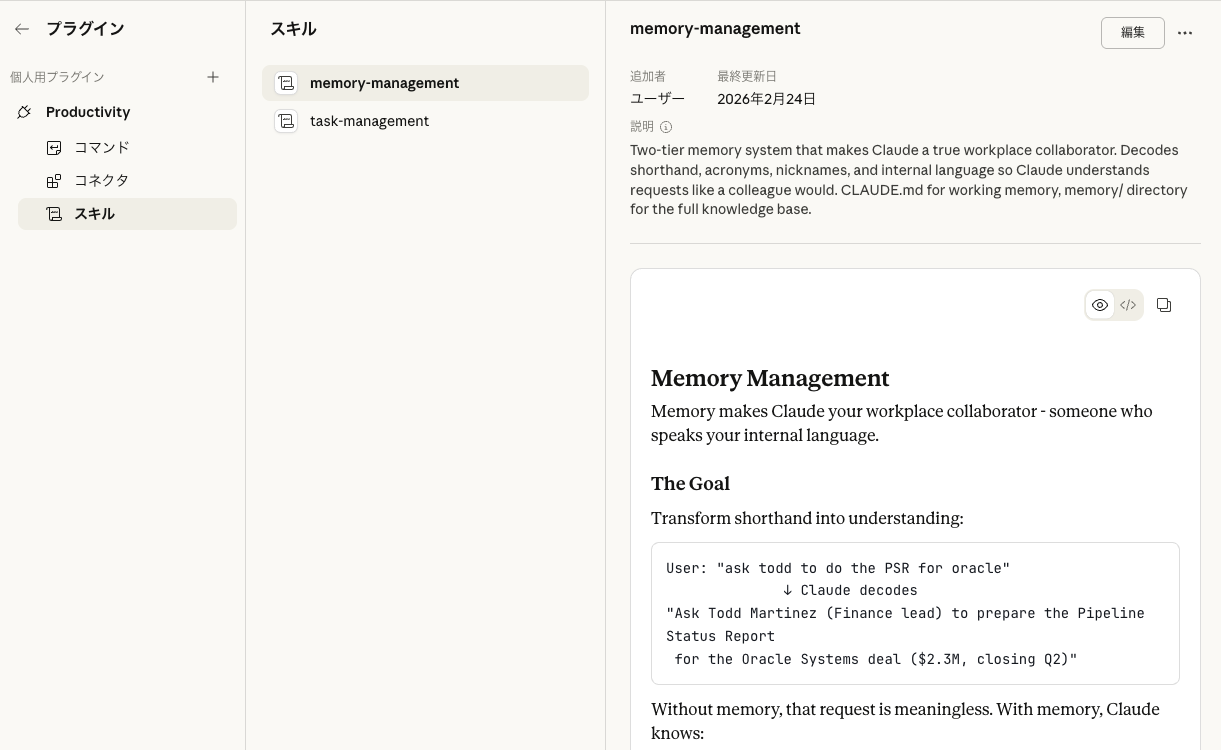The image size is (1221, 750).
Task: Click the code example block
Action: [x=915, y=613]
